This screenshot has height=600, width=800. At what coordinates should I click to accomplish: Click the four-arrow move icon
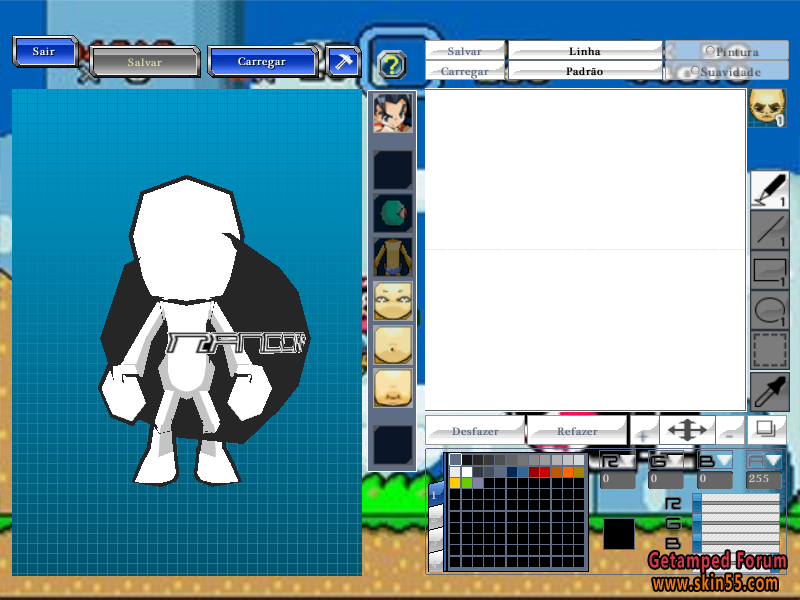click(687, 430)
